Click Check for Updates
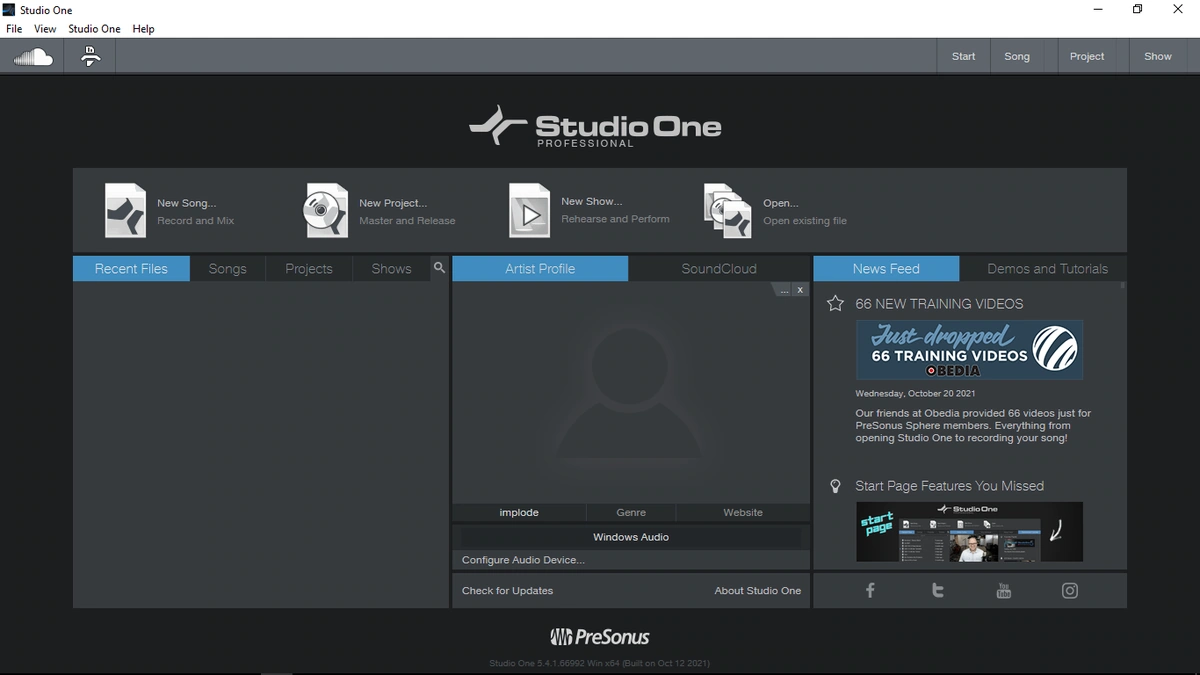1200x675 pixels. click(x=507, y=590)
